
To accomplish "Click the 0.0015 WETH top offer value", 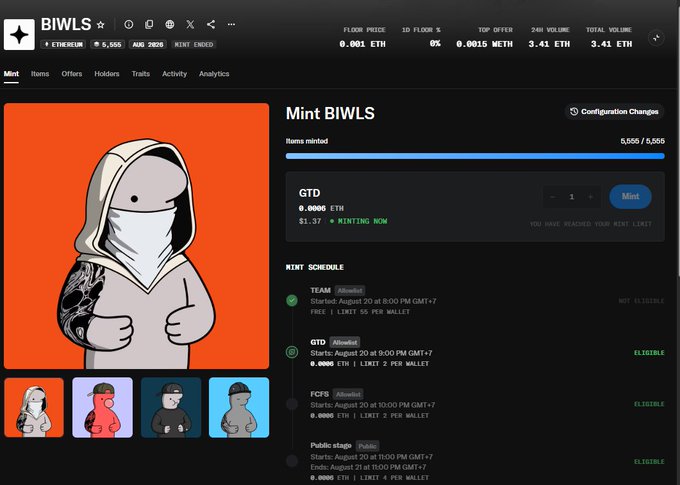I will point(484,44).
